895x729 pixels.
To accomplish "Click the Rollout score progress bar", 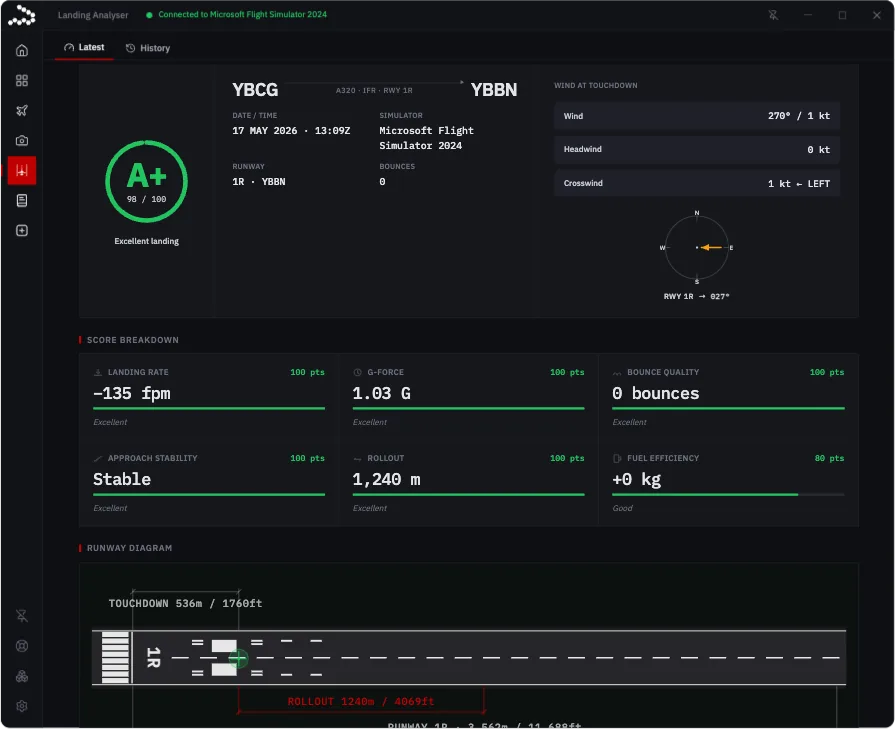I will [469, 494].
